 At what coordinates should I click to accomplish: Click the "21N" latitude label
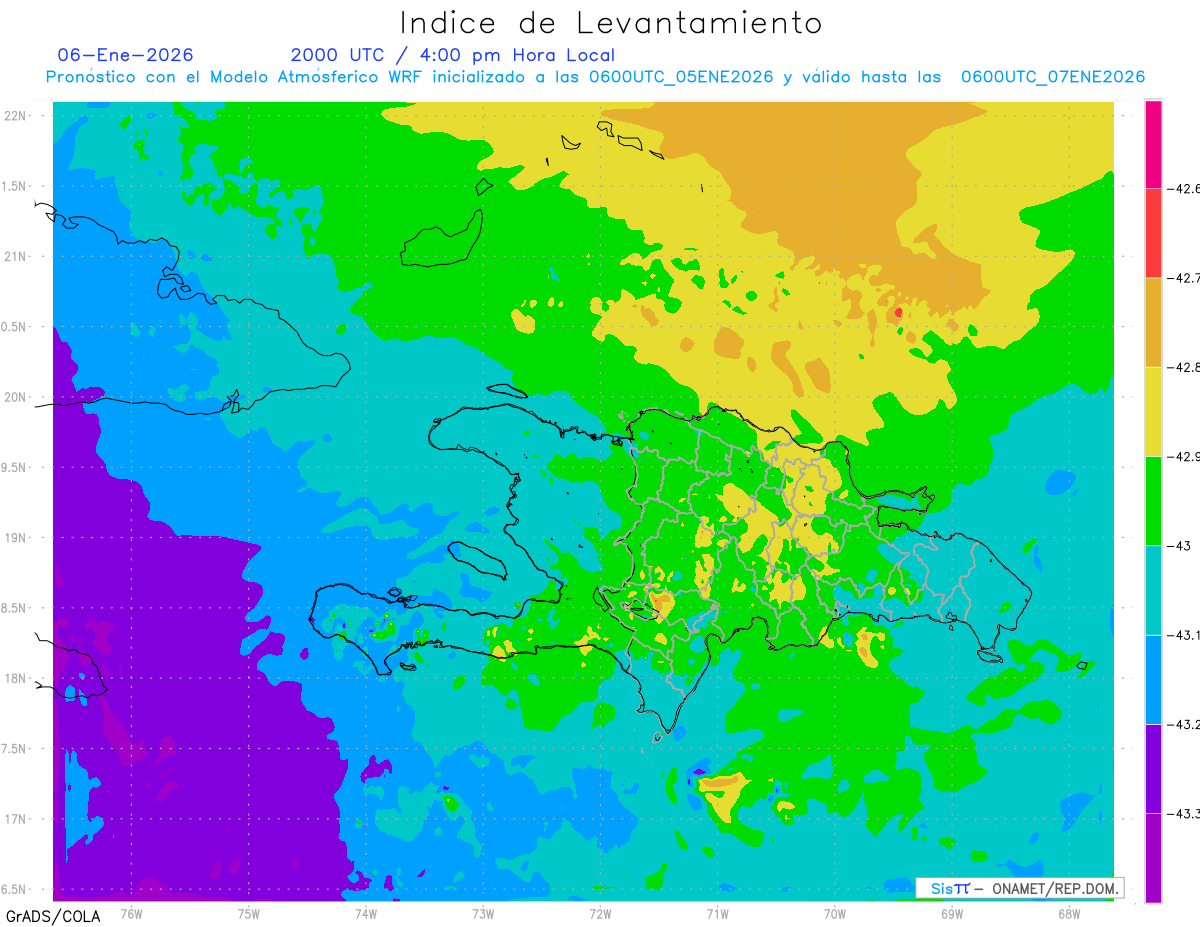[15, 256]
